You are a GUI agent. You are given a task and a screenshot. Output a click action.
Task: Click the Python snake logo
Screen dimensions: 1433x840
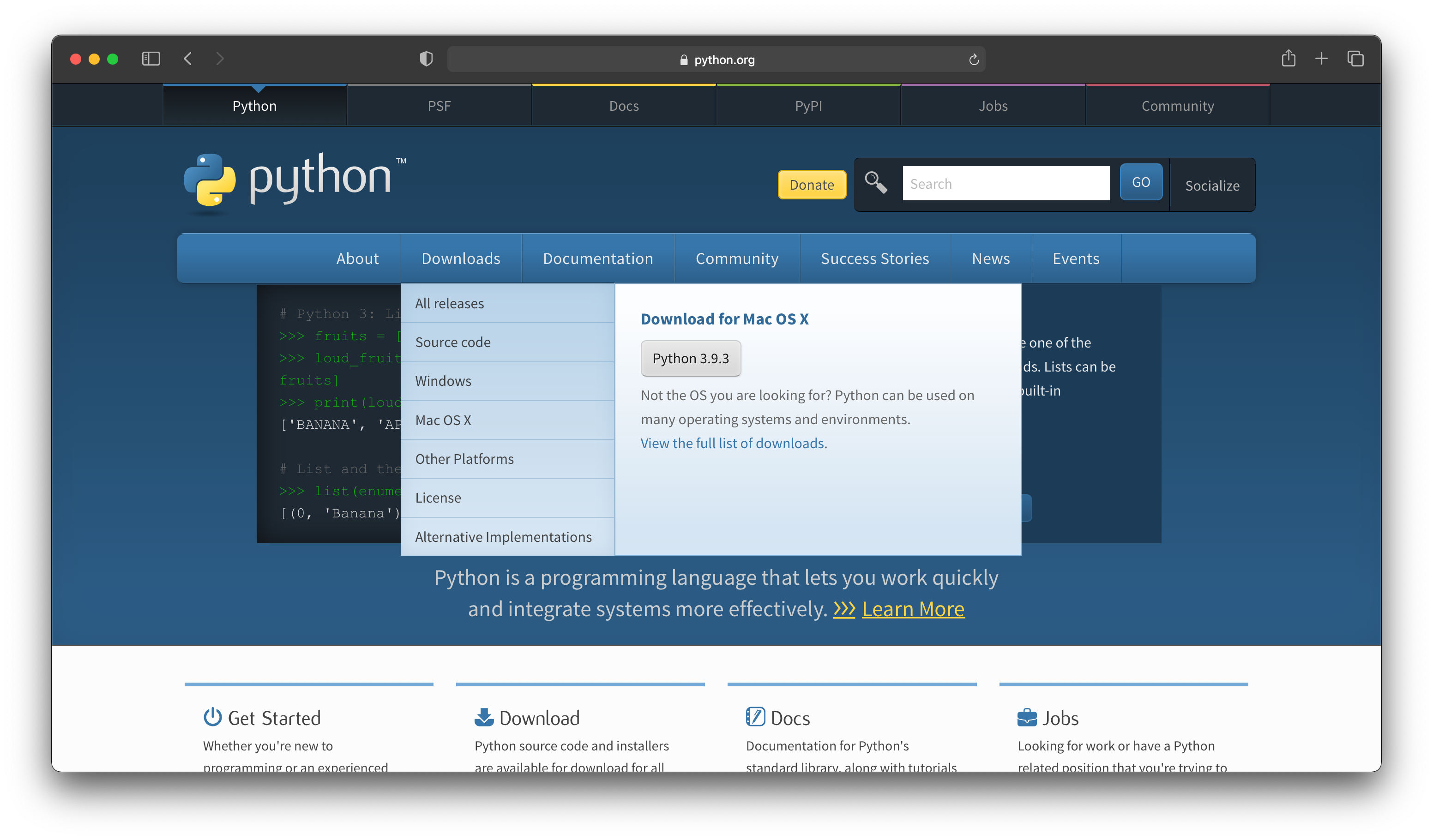pos(209,180)
